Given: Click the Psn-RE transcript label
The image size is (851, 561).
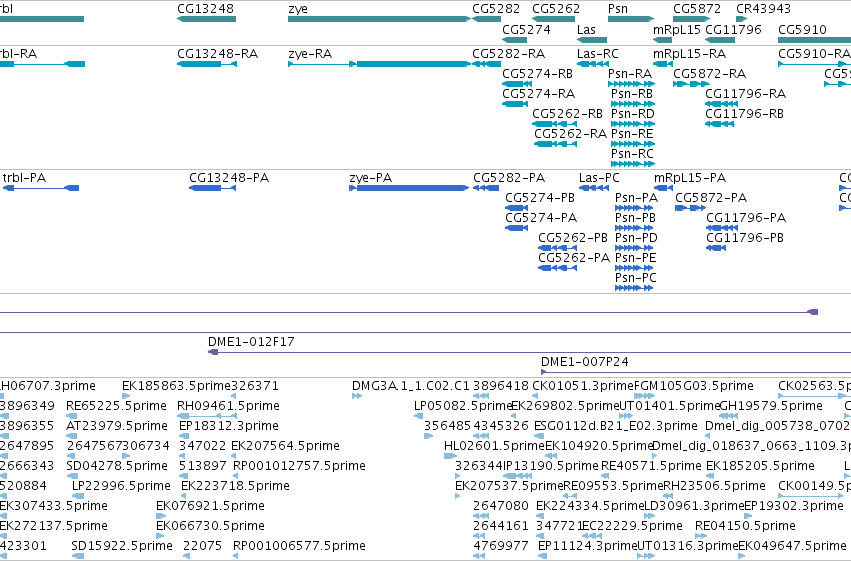Looking at the screenshot, I should tap(632, 134).
